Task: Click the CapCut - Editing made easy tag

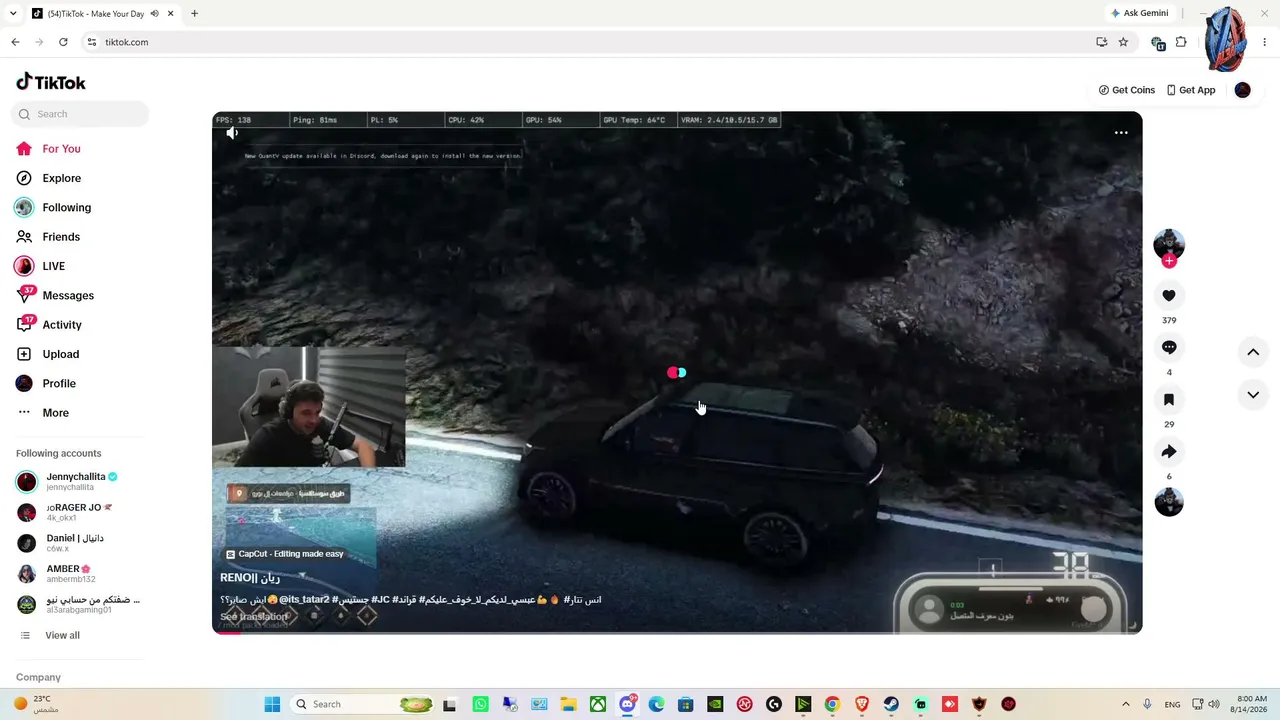Action: [284, 554]
